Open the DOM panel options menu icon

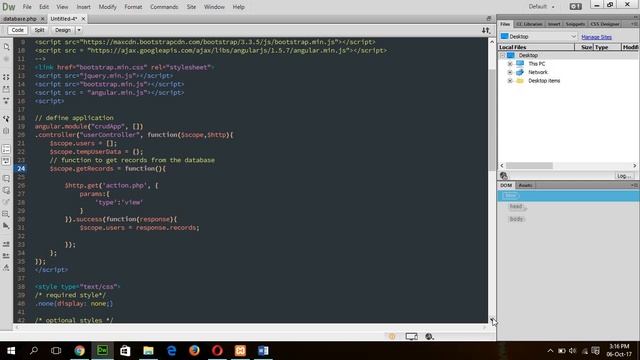pyautogui.click(x=634, y=185)
